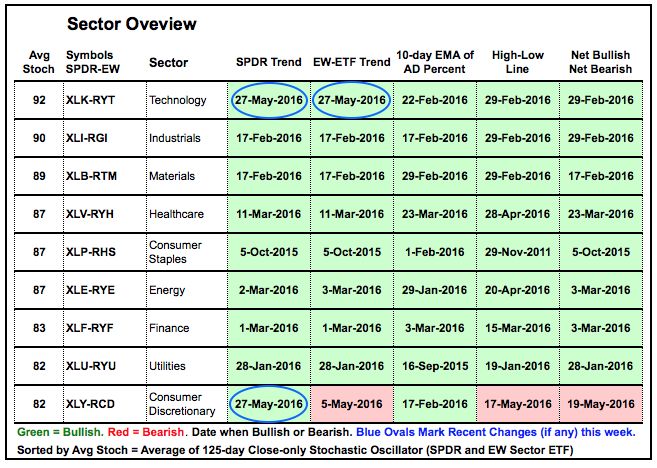The width and height of the screenshot is (657, 468).
Task: Click the 16-Sep-2015 cell in Utilities row
Action: click(435, 366)
